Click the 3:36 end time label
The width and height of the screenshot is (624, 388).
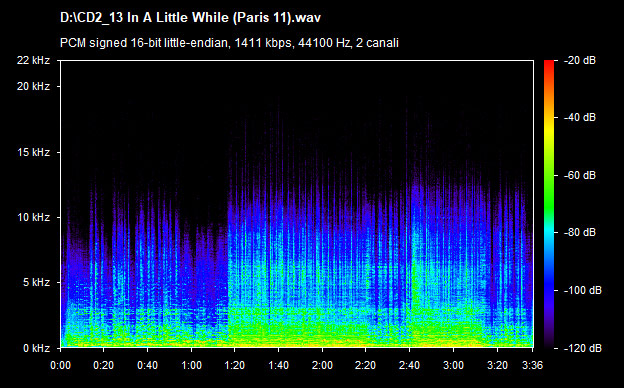pyautogui.click(x=532, y=365)
